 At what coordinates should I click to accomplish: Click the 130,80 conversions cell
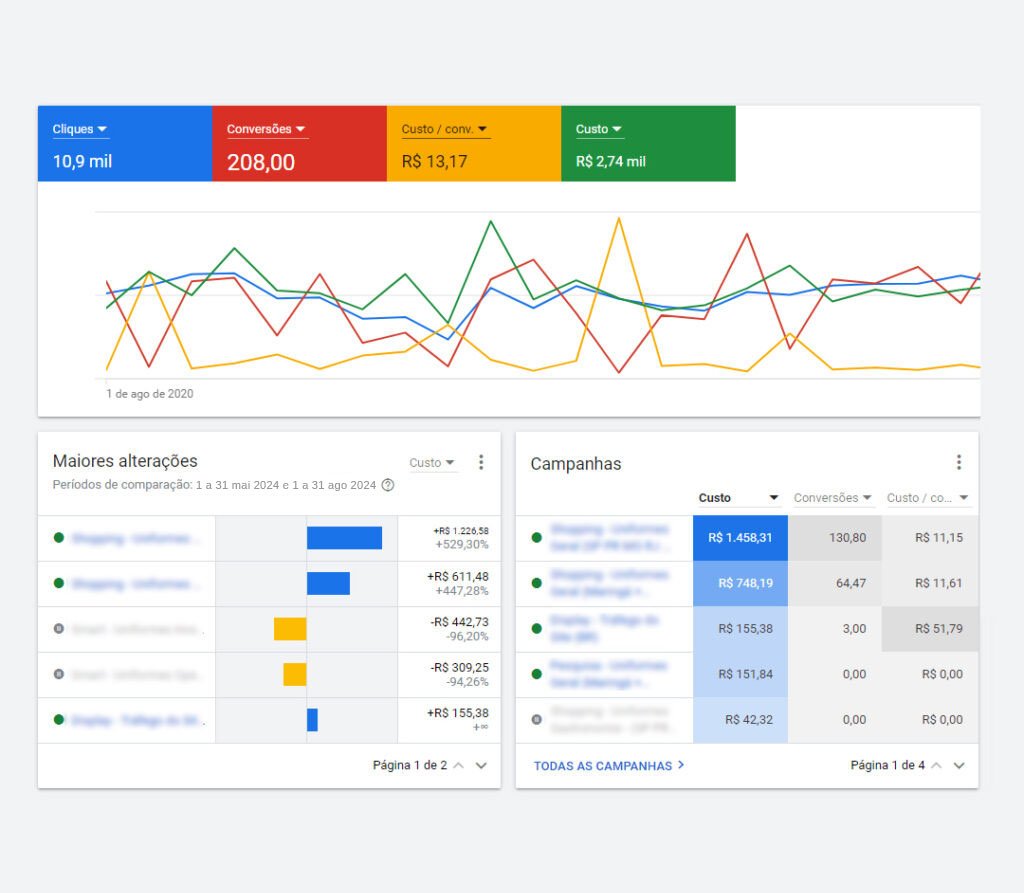point(835,538)
